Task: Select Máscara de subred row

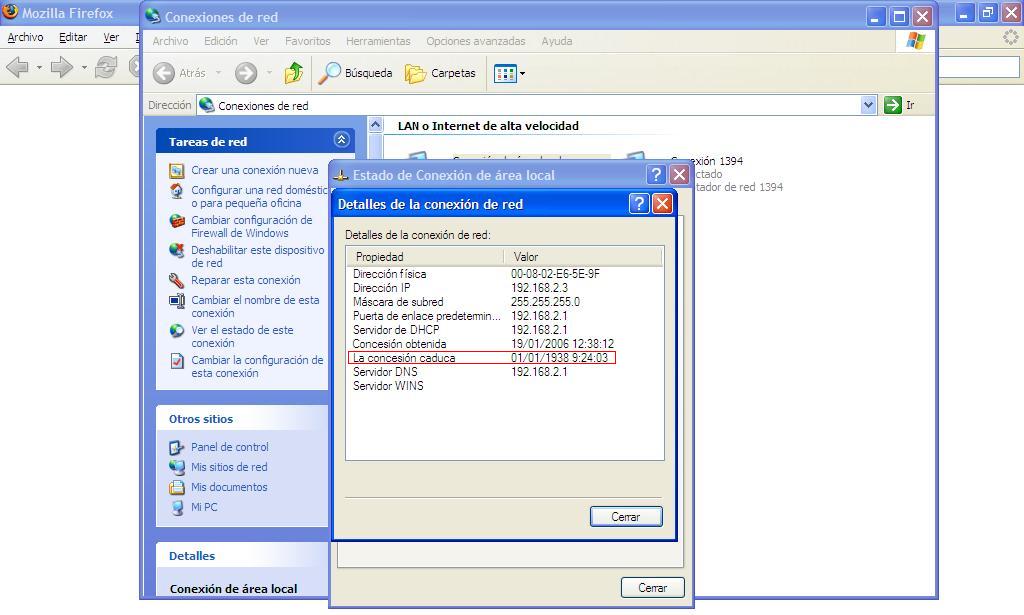Action: pyautogui.click(x=504, y=302)
